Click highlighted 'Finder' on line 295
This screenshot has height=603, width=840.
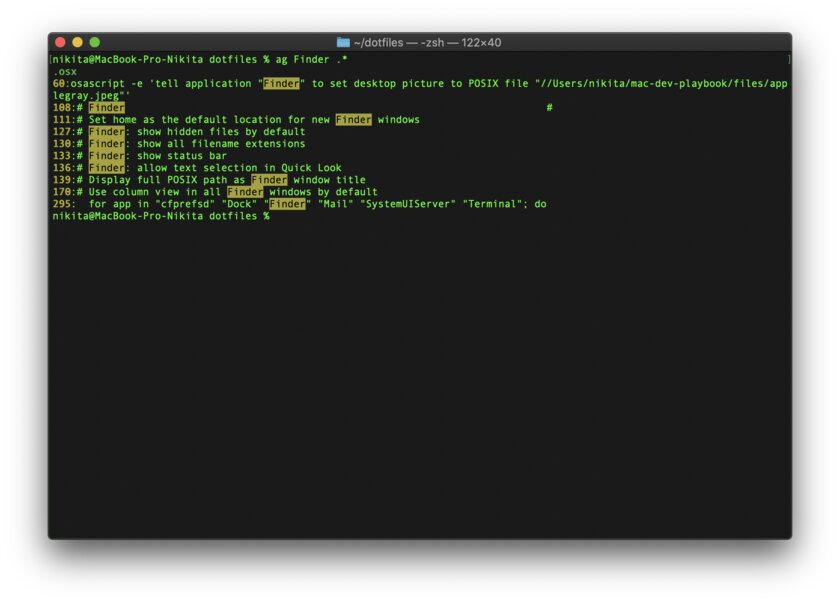click(x=287, y=204)
